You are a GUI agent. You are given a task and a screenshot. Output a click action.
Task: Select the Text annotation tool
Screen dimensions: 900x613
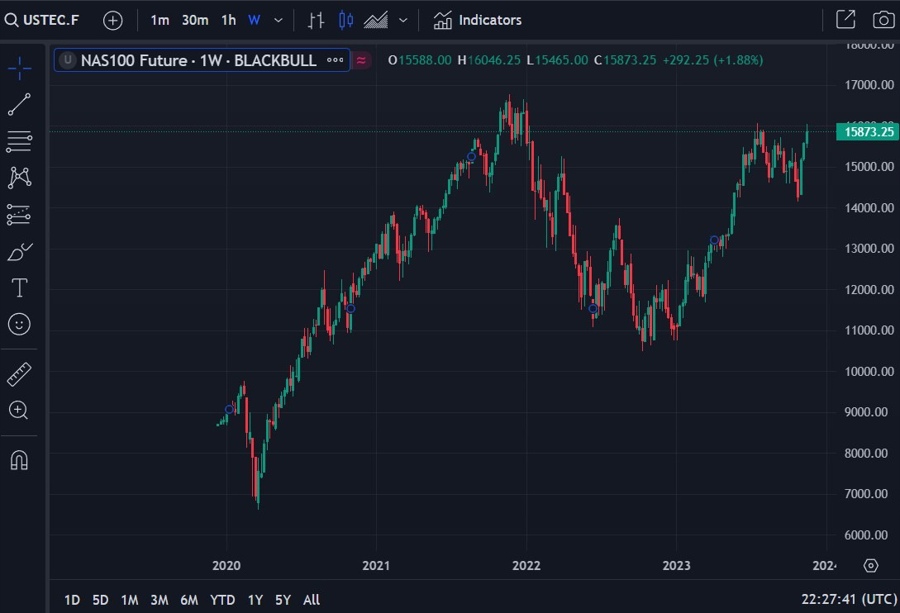click(19, 288)
